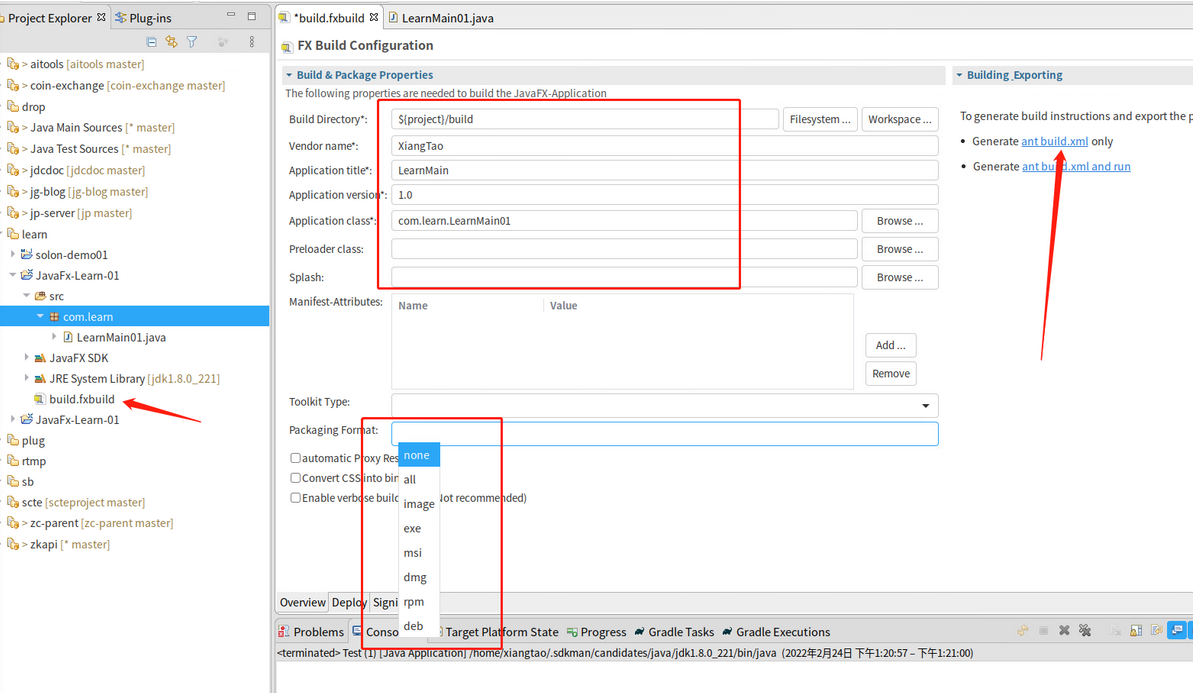1193x693 pixels.
Task: Select 'none' packaging format option
Action: coord(418,455)
